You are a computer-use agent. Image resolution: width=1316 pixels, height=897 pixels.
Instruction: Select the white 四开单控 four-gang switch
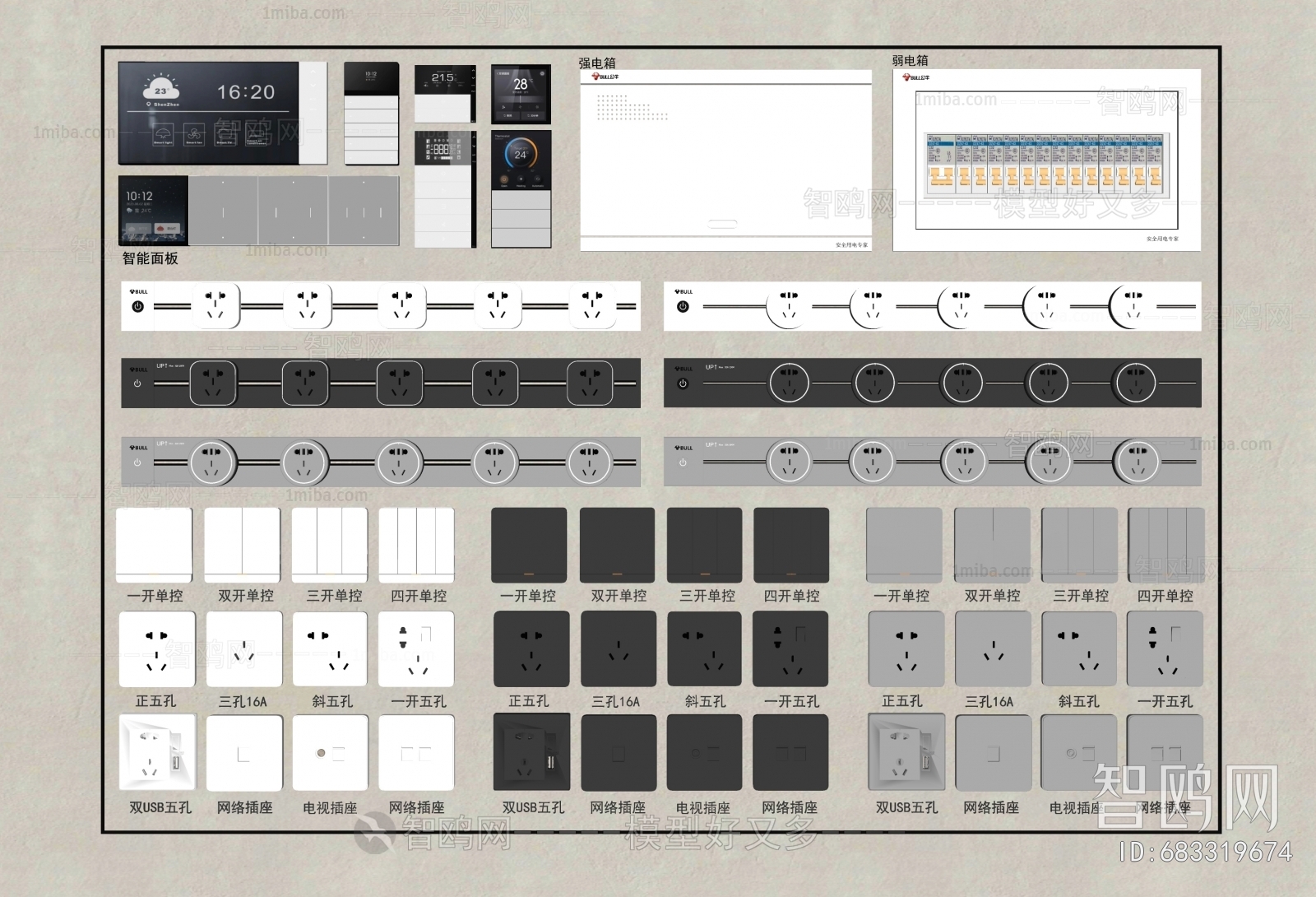click(x=416, y=545)
